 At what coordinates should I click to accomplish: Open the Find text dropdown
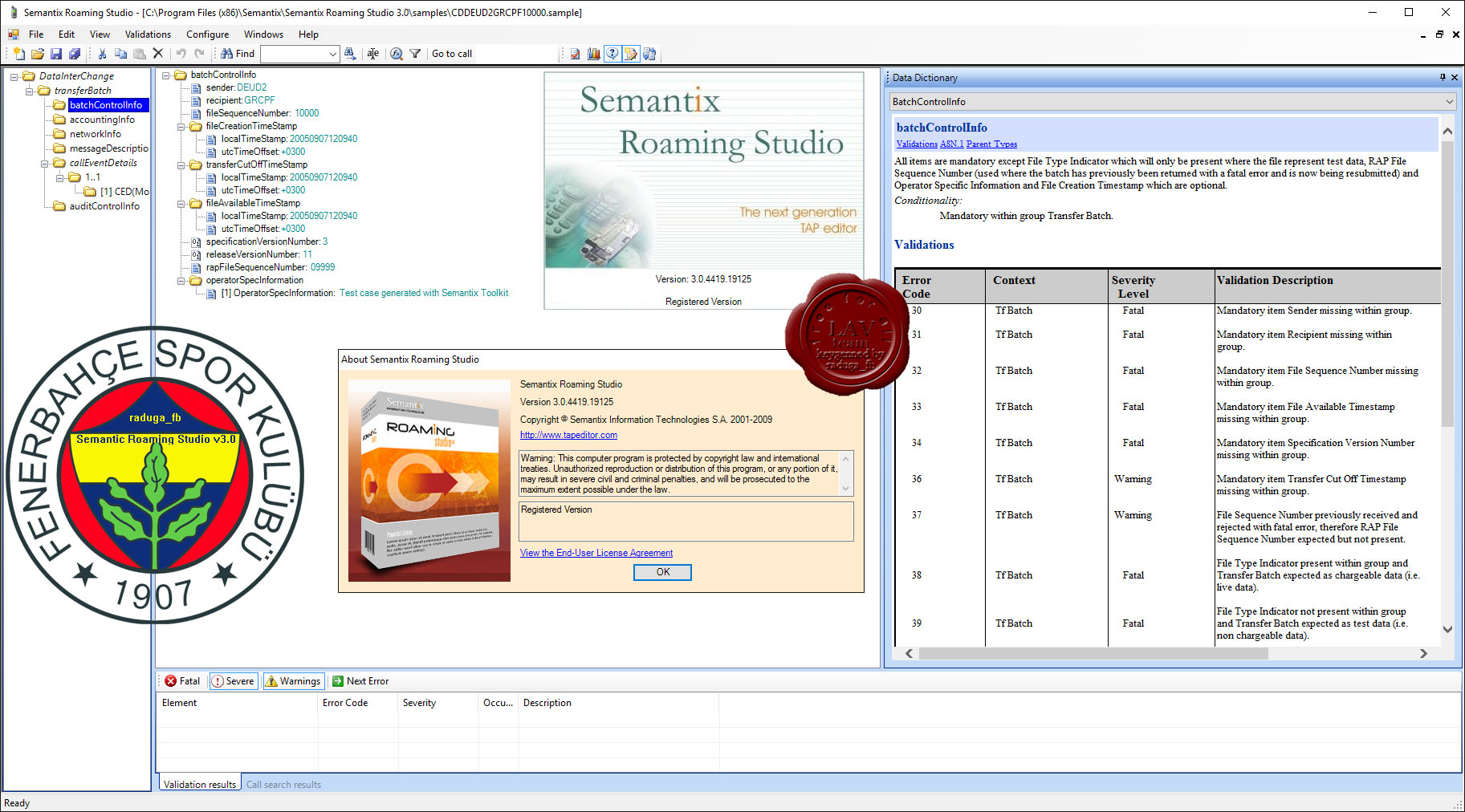pyautogui.click(x=332, y=54)
